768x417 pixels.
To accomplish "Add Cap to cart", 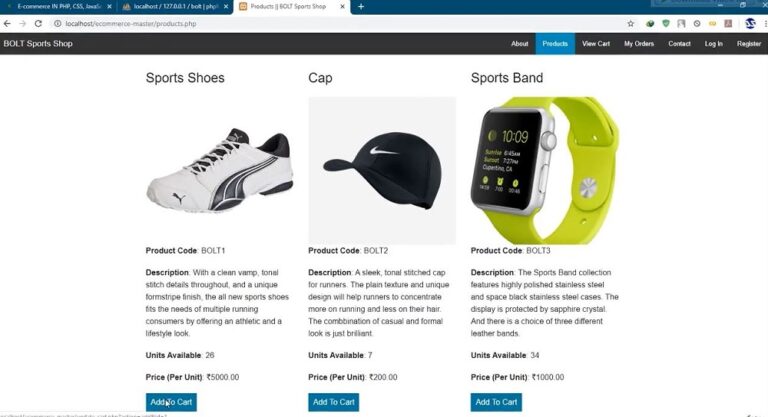I will [334, 402].
